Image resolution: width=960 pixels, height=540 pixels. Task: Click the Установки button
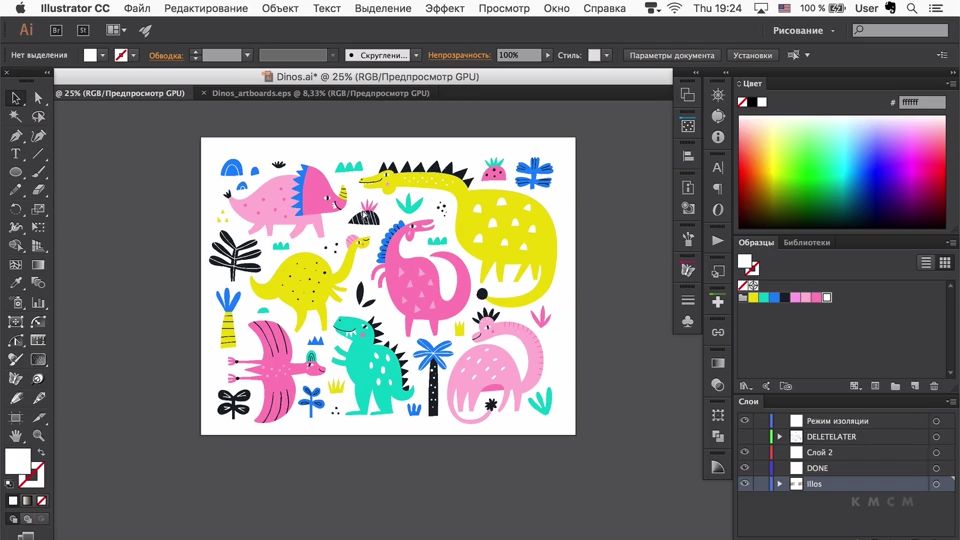(x=751, y=55)
